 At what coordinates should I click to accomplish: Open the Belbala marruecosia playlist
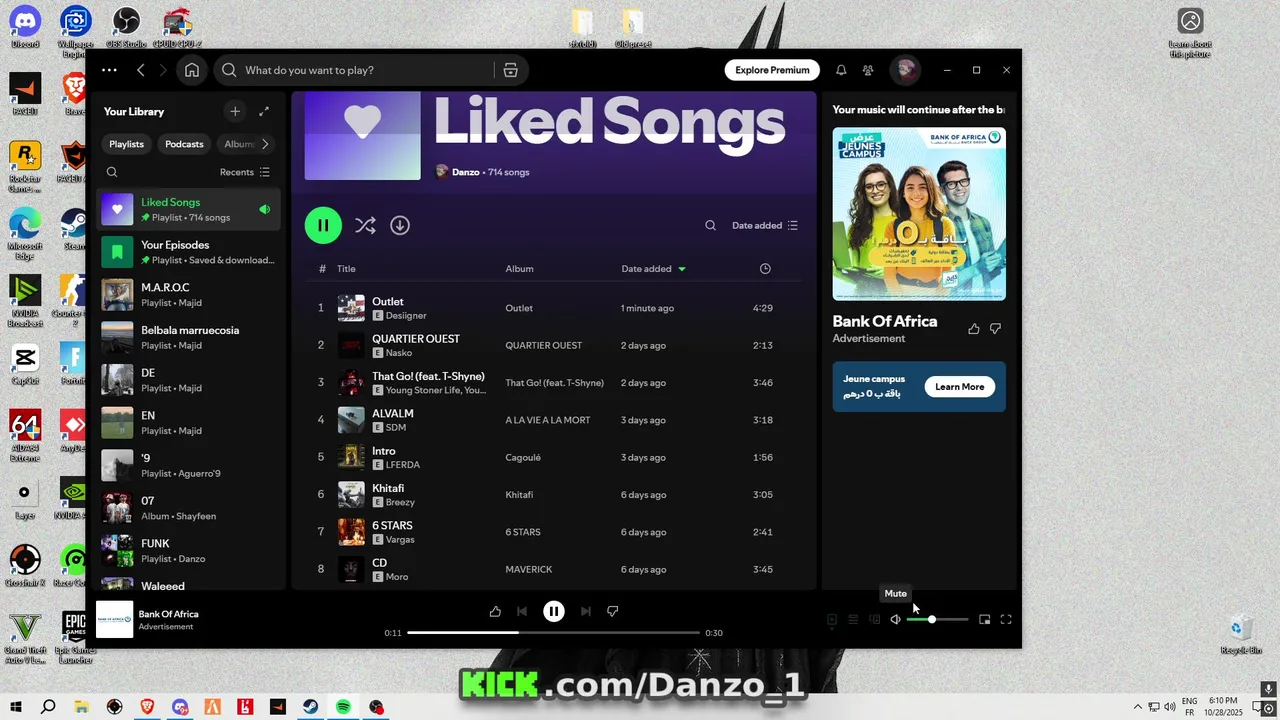tap(189, 337)
